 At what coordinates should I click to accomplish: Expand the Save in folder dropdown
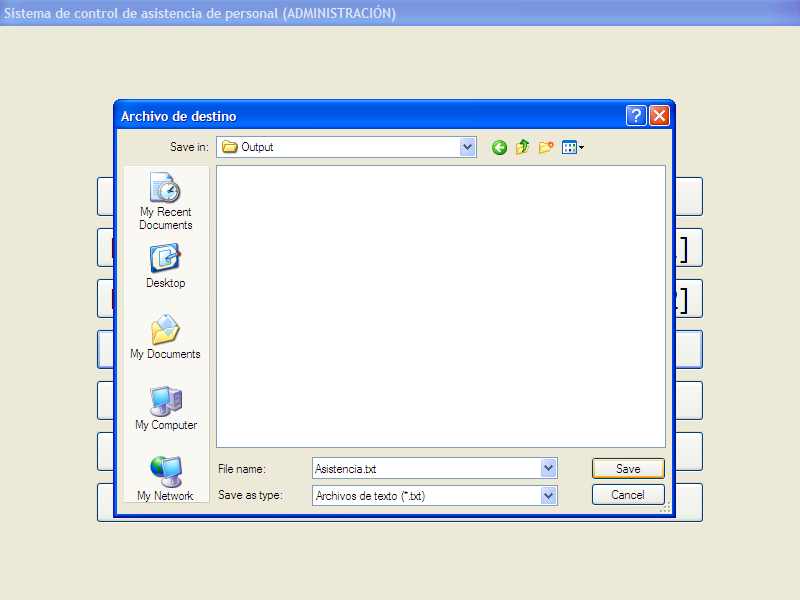click(468, 147)
